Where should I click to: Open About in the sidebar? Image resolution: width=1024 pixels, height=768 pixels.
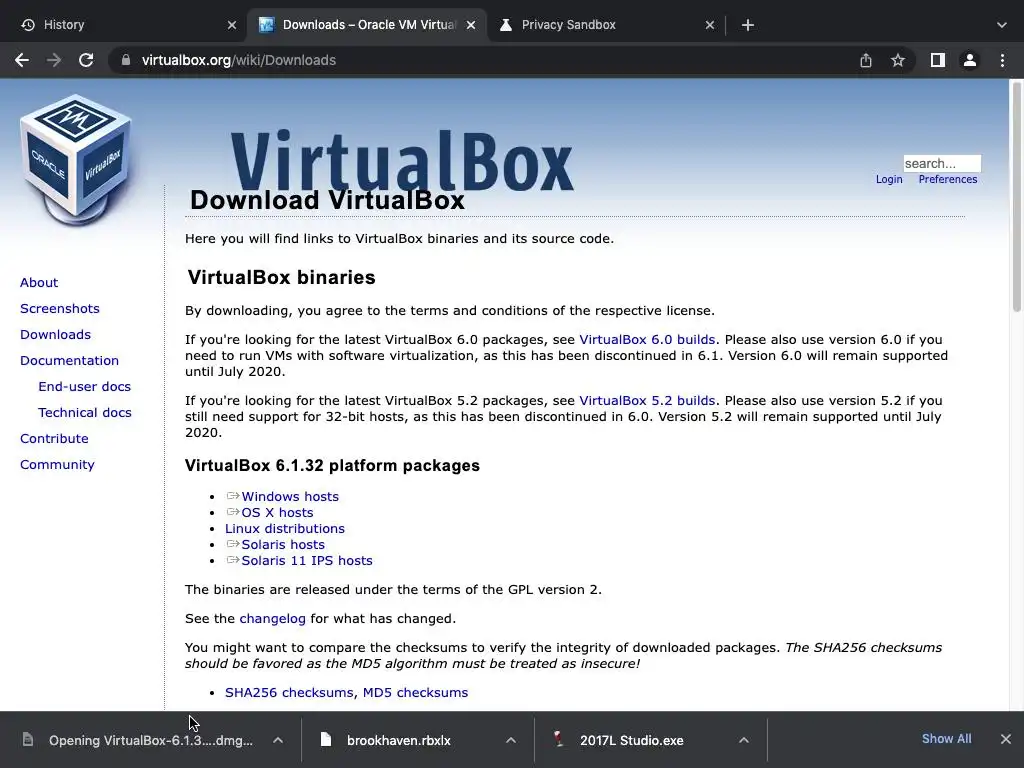click(x=39, y=283)
